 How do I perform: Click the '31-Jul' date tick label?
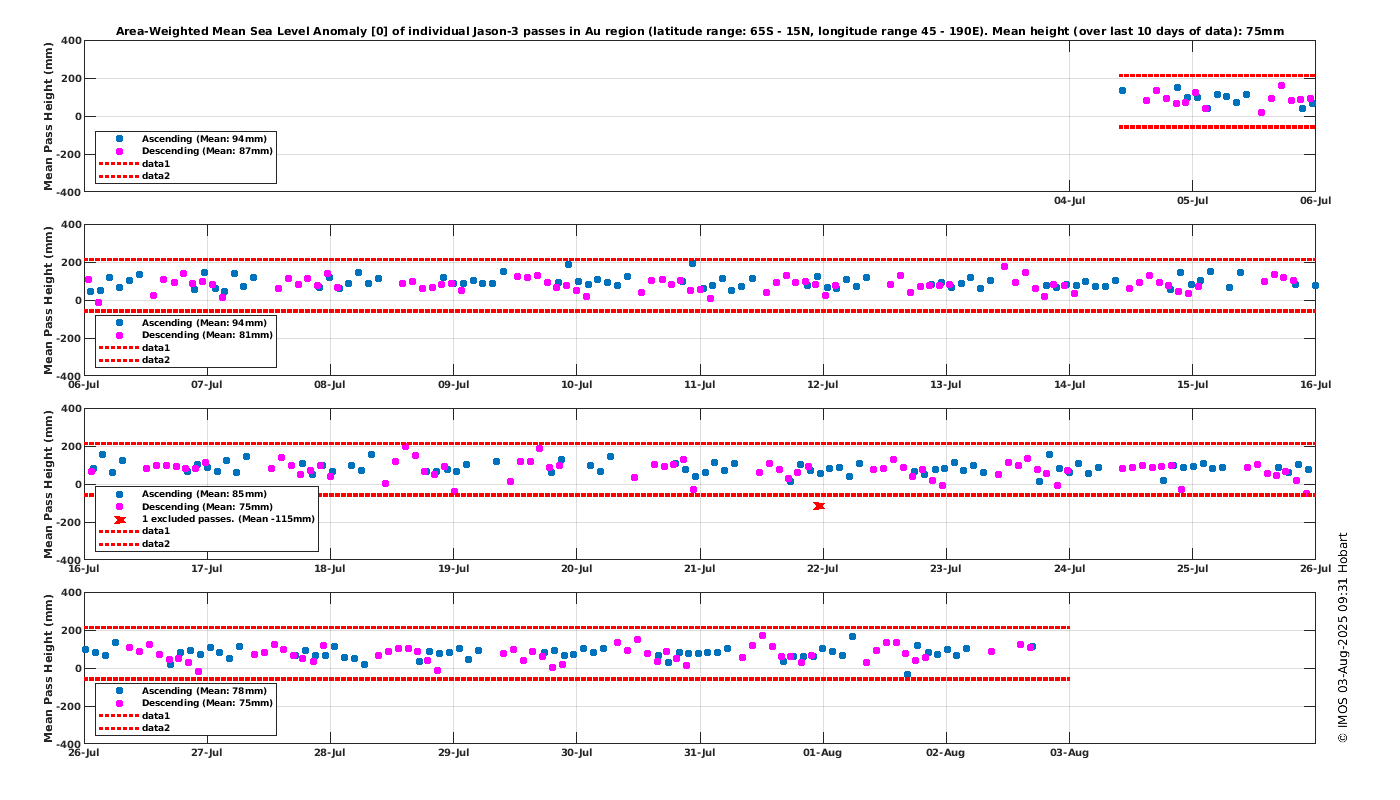click(700, 753)
